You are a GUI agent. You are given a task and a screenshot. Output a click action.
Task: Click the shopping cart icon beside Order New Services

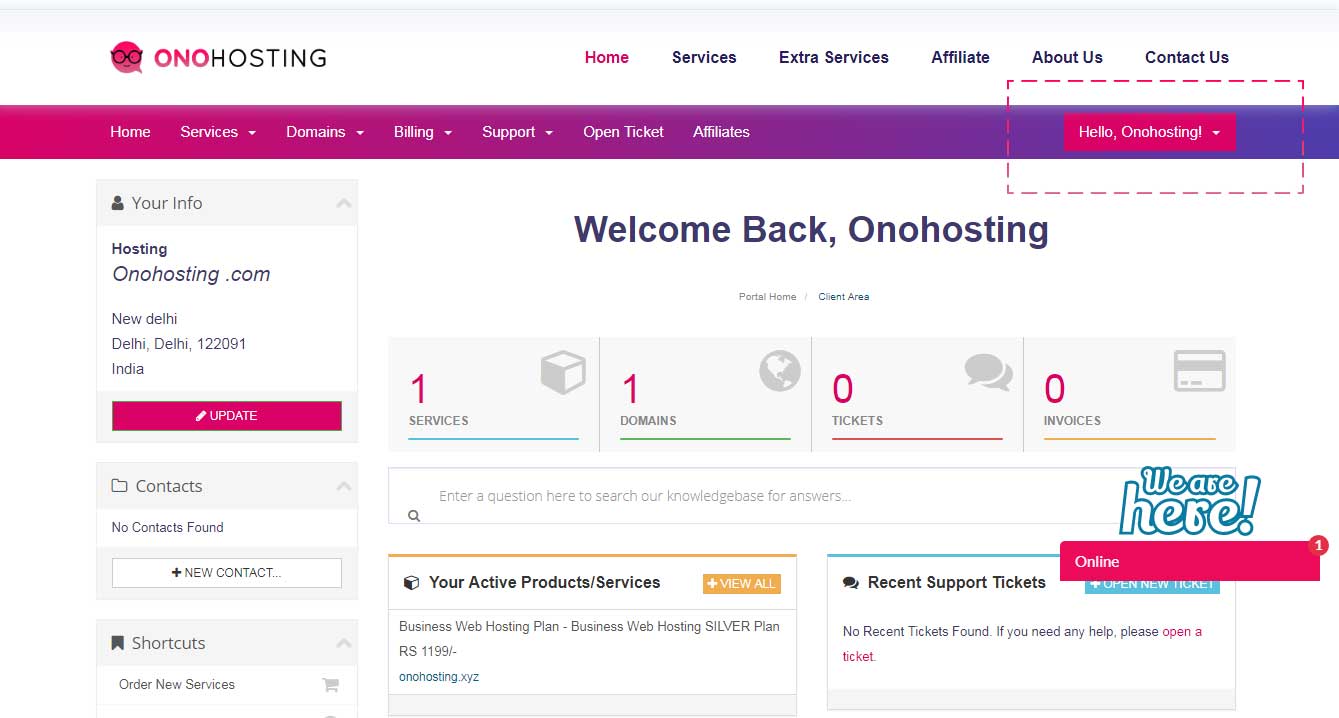point(330,685)
